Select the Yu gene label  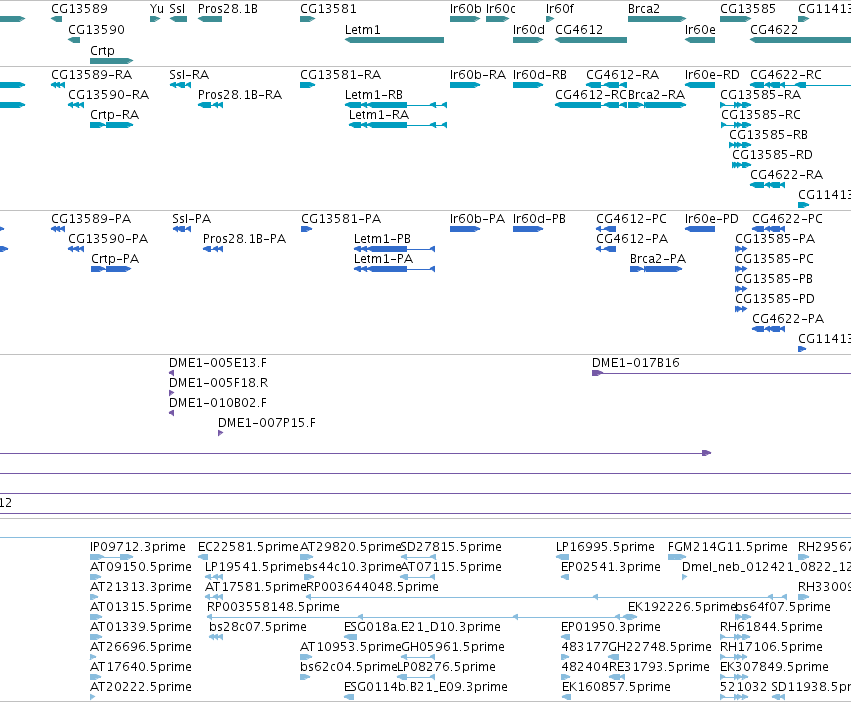[x=156, y=9]
